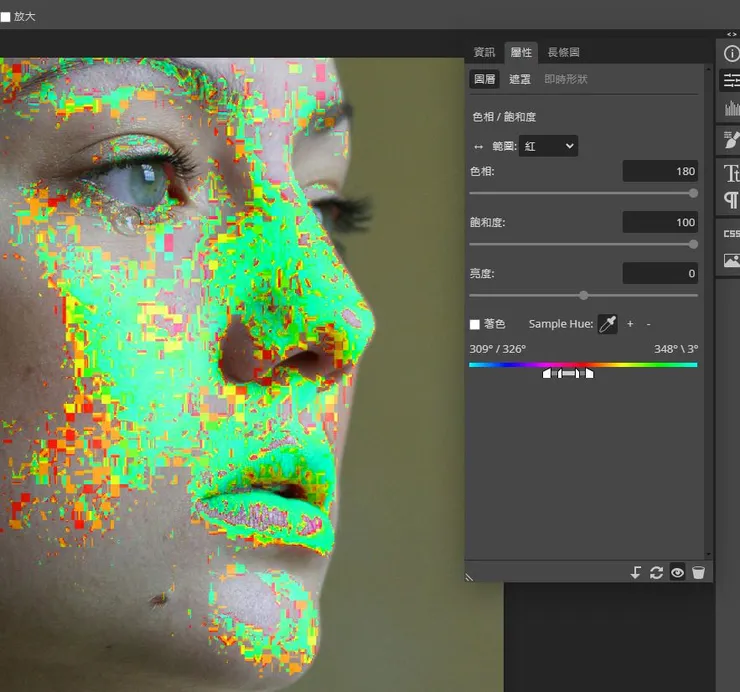Open the Properties sliders icon in sidebar

(x=731, y=81)
